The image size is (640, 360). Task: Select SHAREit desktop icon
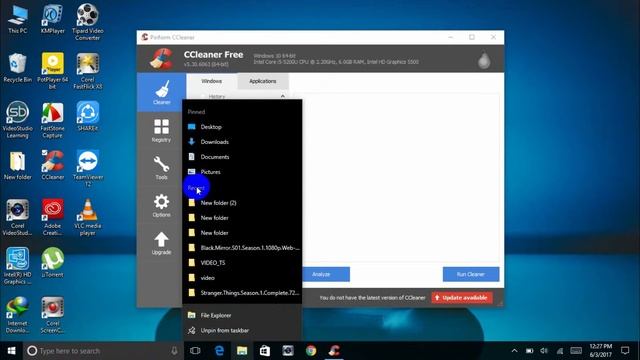[x=87, y=116]
